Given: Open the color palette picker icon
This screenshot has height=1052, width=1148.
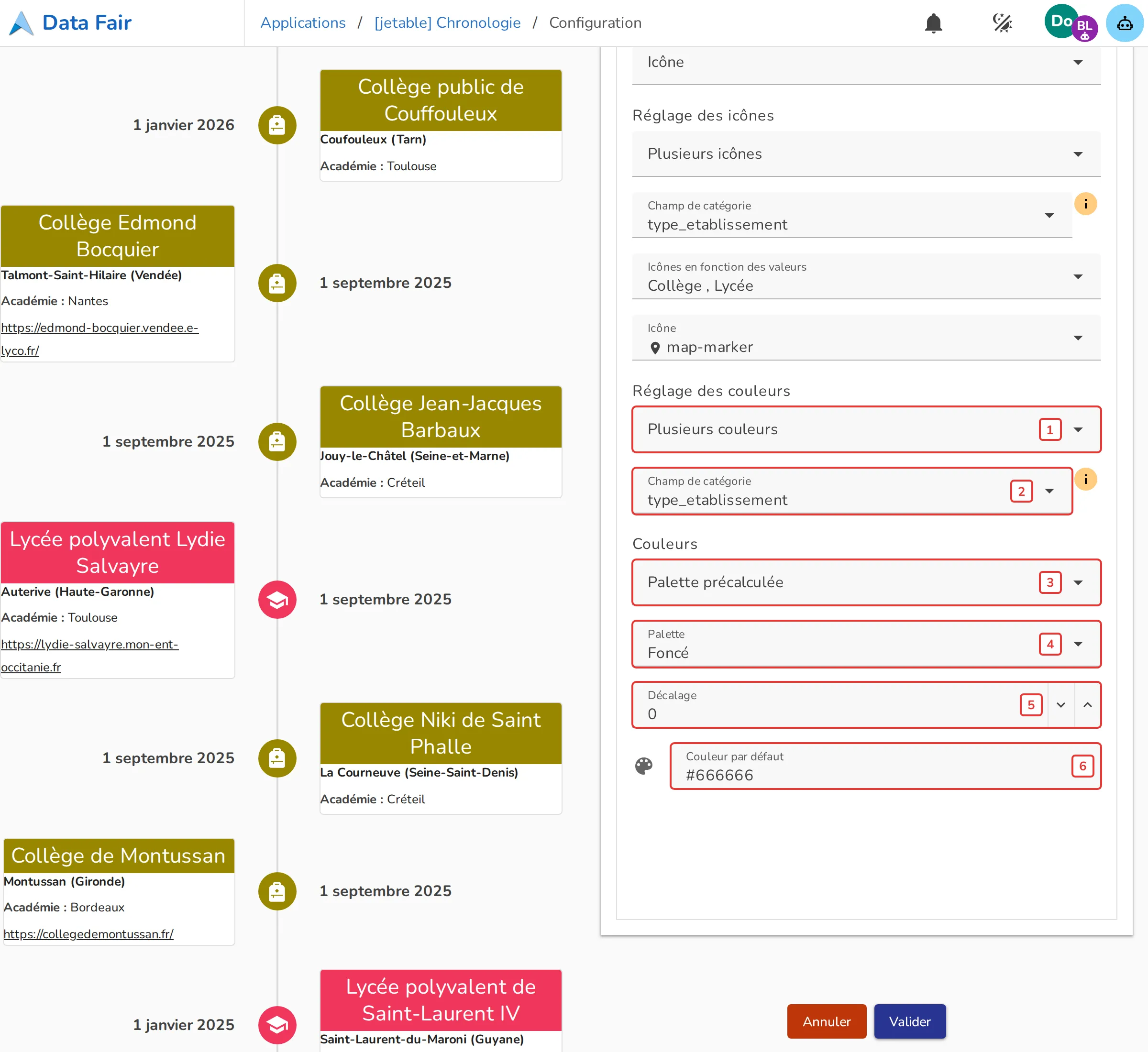Looking at the screenshot, I should pyautogui.click(x=644, y=766).
